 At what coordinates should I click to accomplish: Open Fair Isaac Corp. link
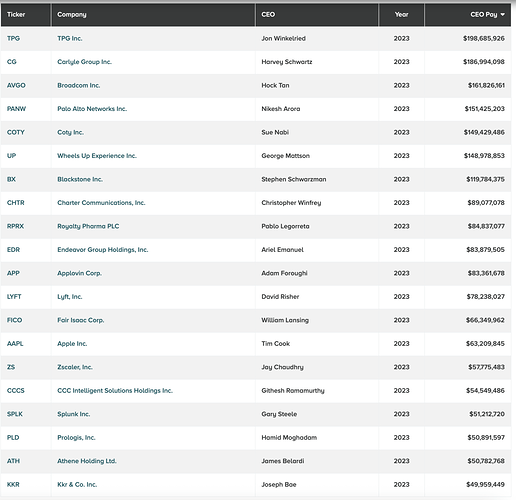(x=81, y=320)
